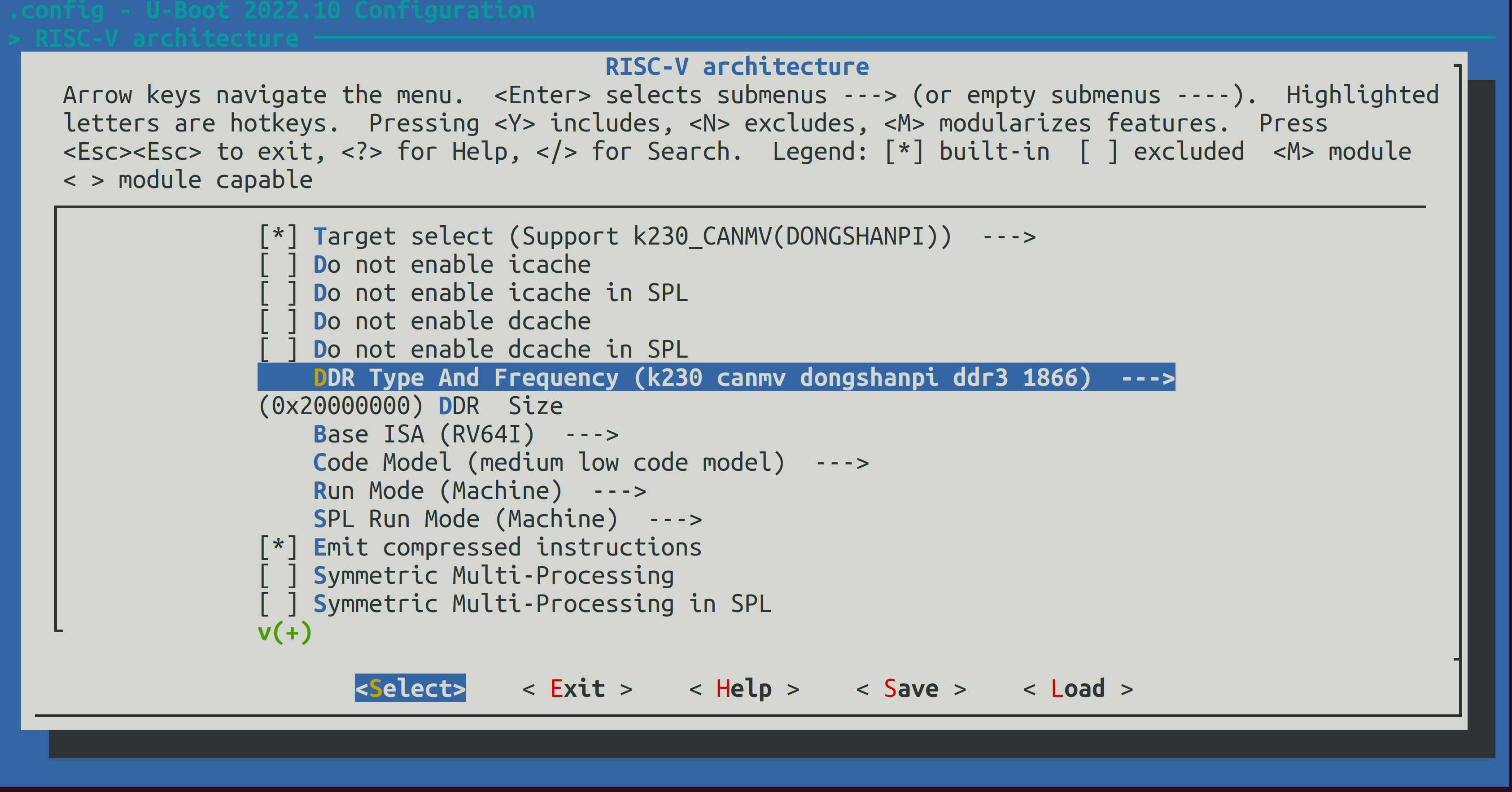
Task: Click Save to write config
Action: [x=910, y=688]
